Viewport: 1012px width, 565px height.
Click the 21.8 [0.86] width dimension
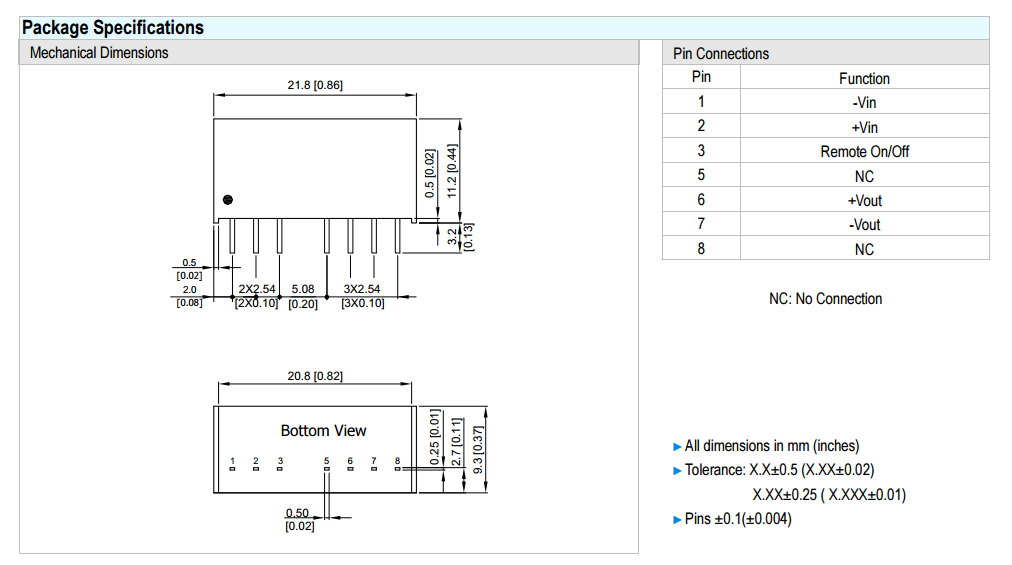point(315,85)
